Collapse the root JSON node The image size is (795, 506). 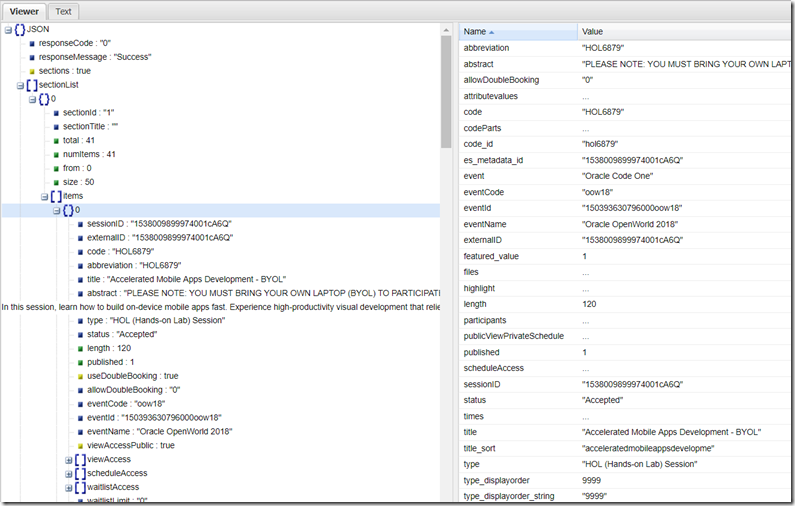[x=8, y=30]
